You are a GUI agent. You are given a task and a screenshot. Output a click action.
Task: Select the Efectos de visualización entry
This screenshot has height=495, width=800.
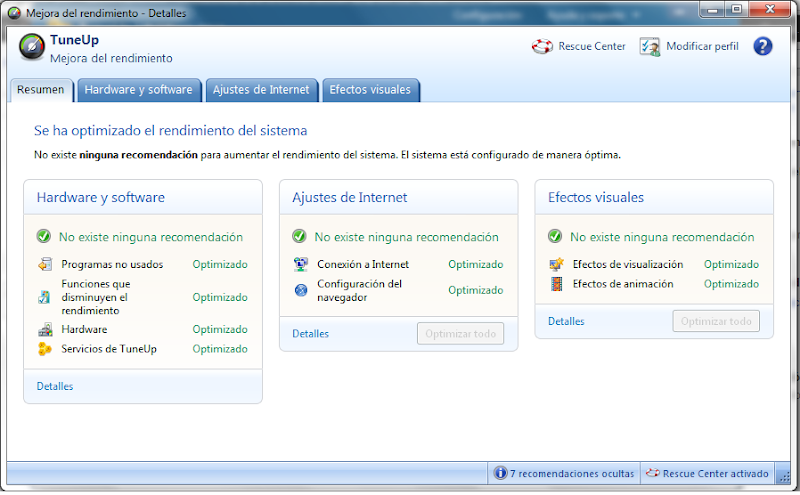click(628, 264)
